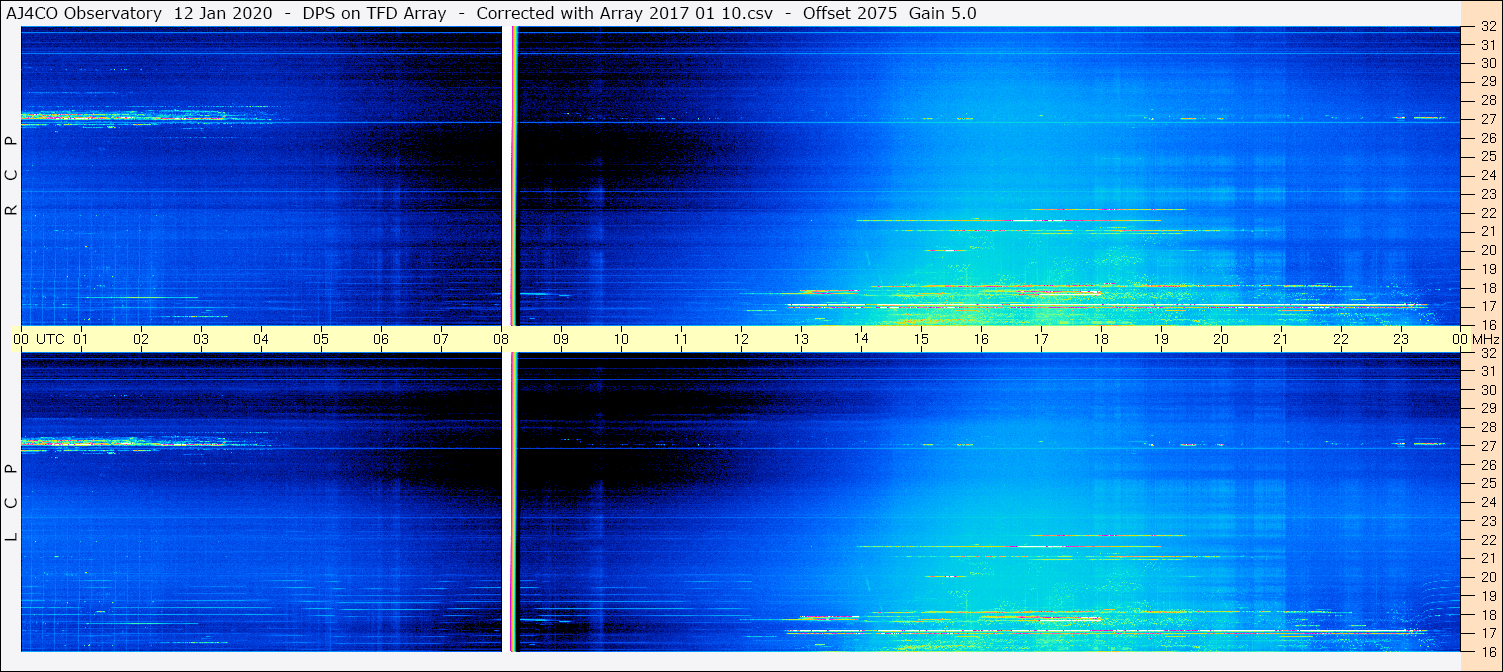This screenshot has width=1503, height=672.
Task: Click the 14 hour marker
Action: tap(861, 339)
